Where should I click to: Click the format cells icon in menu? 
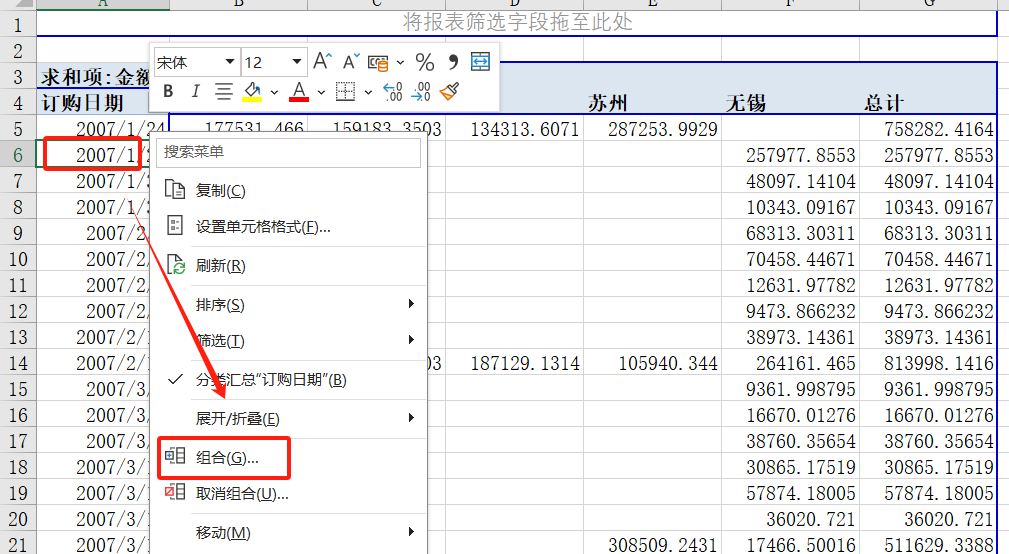point(175,225)
